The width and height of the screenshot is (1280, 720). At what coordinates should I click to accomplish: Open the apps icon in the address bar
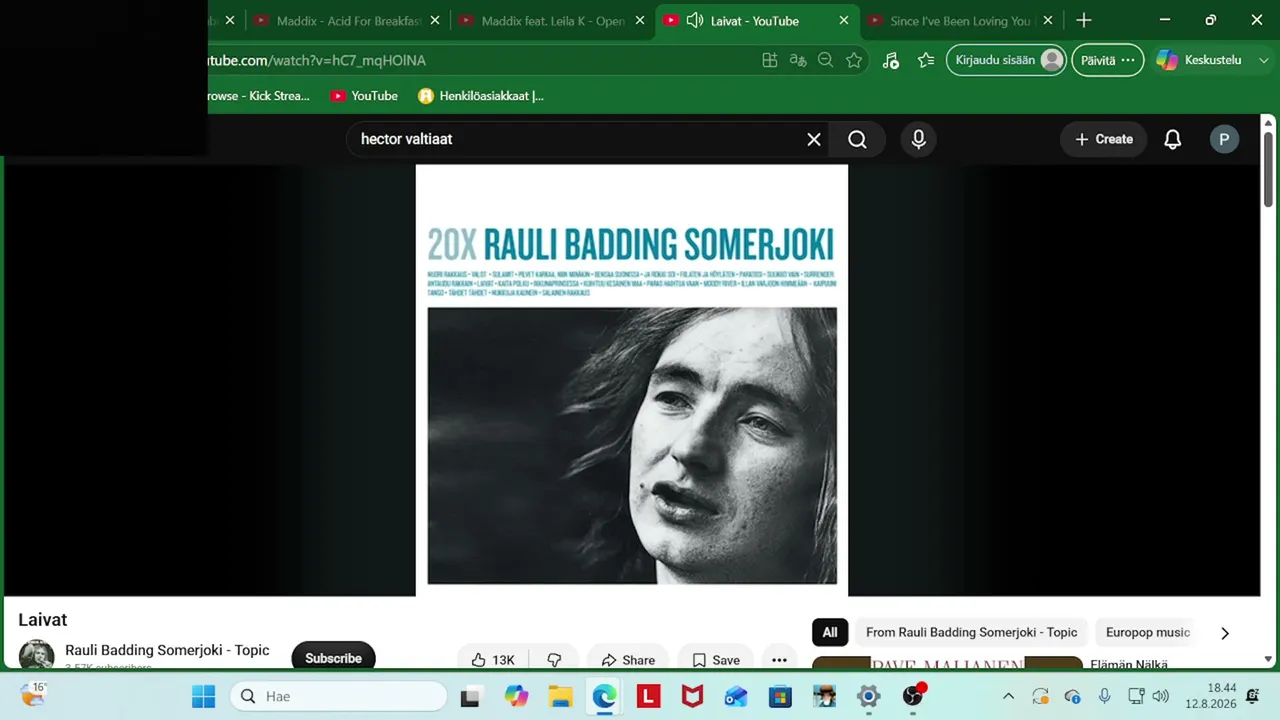(x=770, y=60)
